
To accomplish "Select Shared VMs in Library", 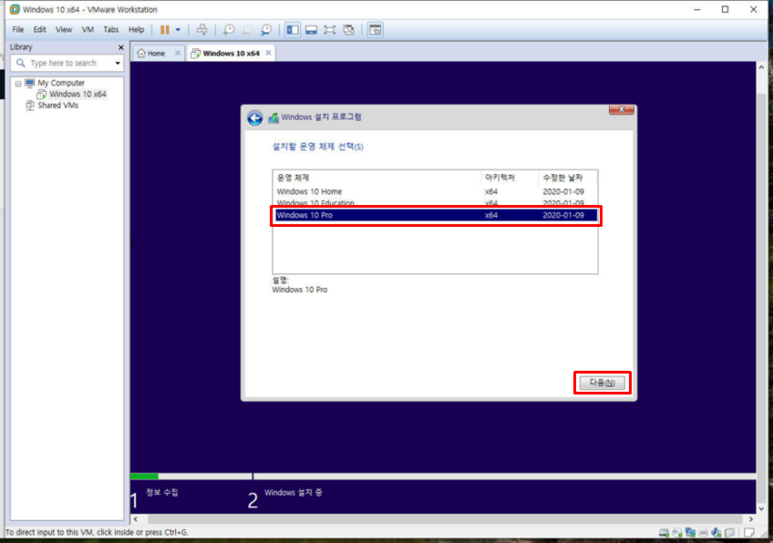I will pyautogui.click(x=58, y=106).
